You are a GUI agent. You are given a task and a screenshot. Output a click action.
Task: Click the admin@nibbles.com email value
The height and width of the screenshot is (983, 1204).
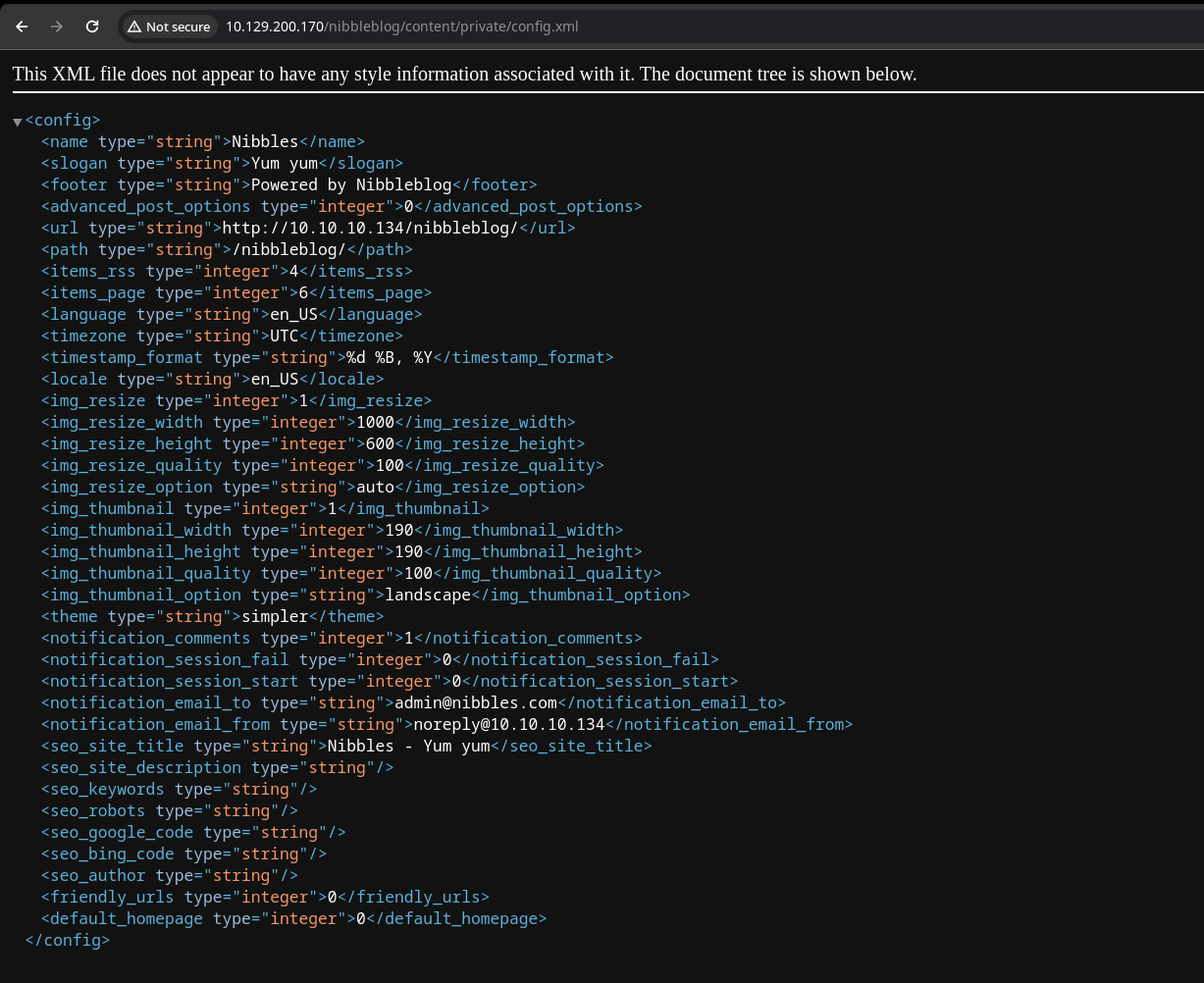[475, 702]
